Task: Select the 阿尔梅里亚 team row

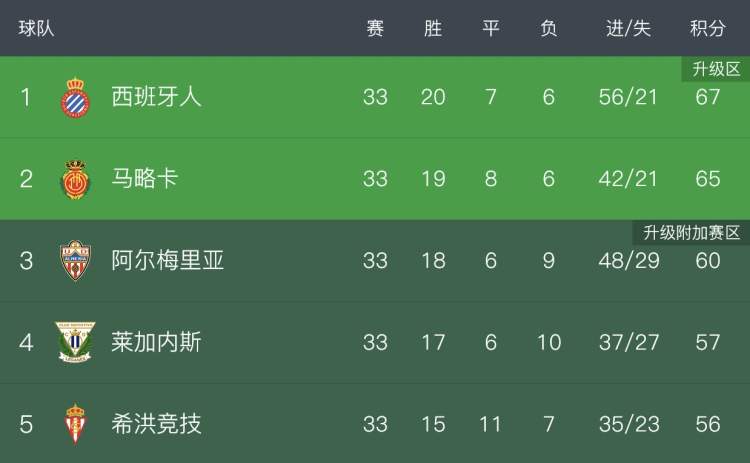Action: 375,261
